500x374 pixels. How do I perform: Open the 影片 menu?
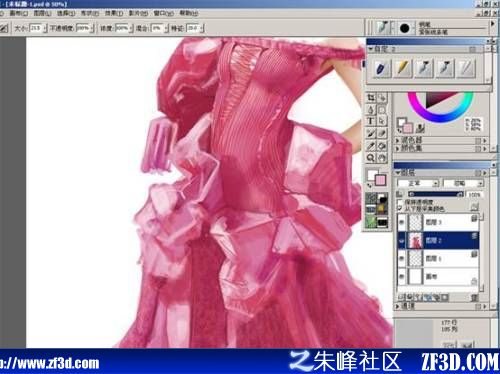click(x=138, y=13)
